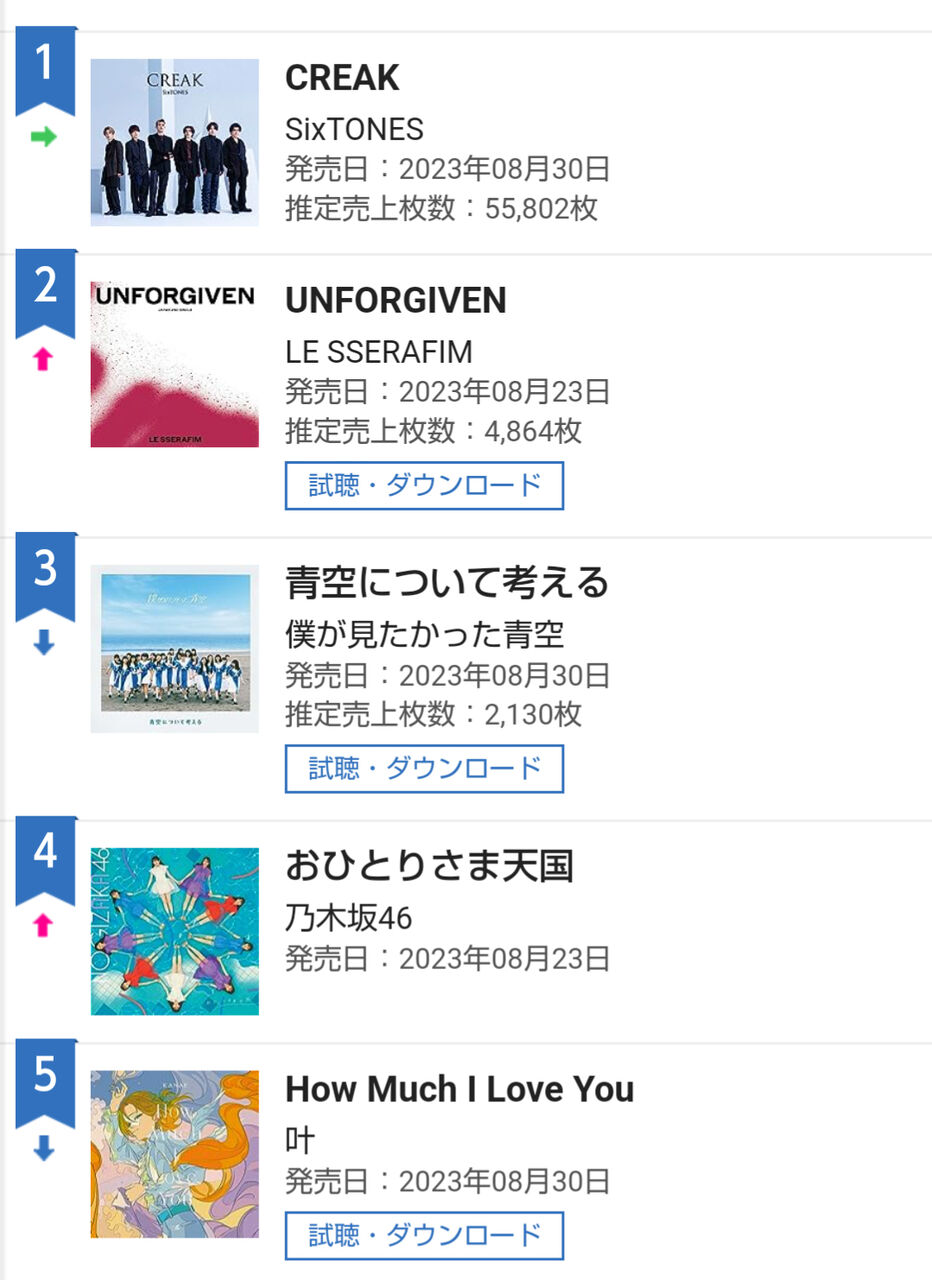Click the pink up arrow under rank 4
This screenshot has height=1280, width=932.
[x=43, y=926]
